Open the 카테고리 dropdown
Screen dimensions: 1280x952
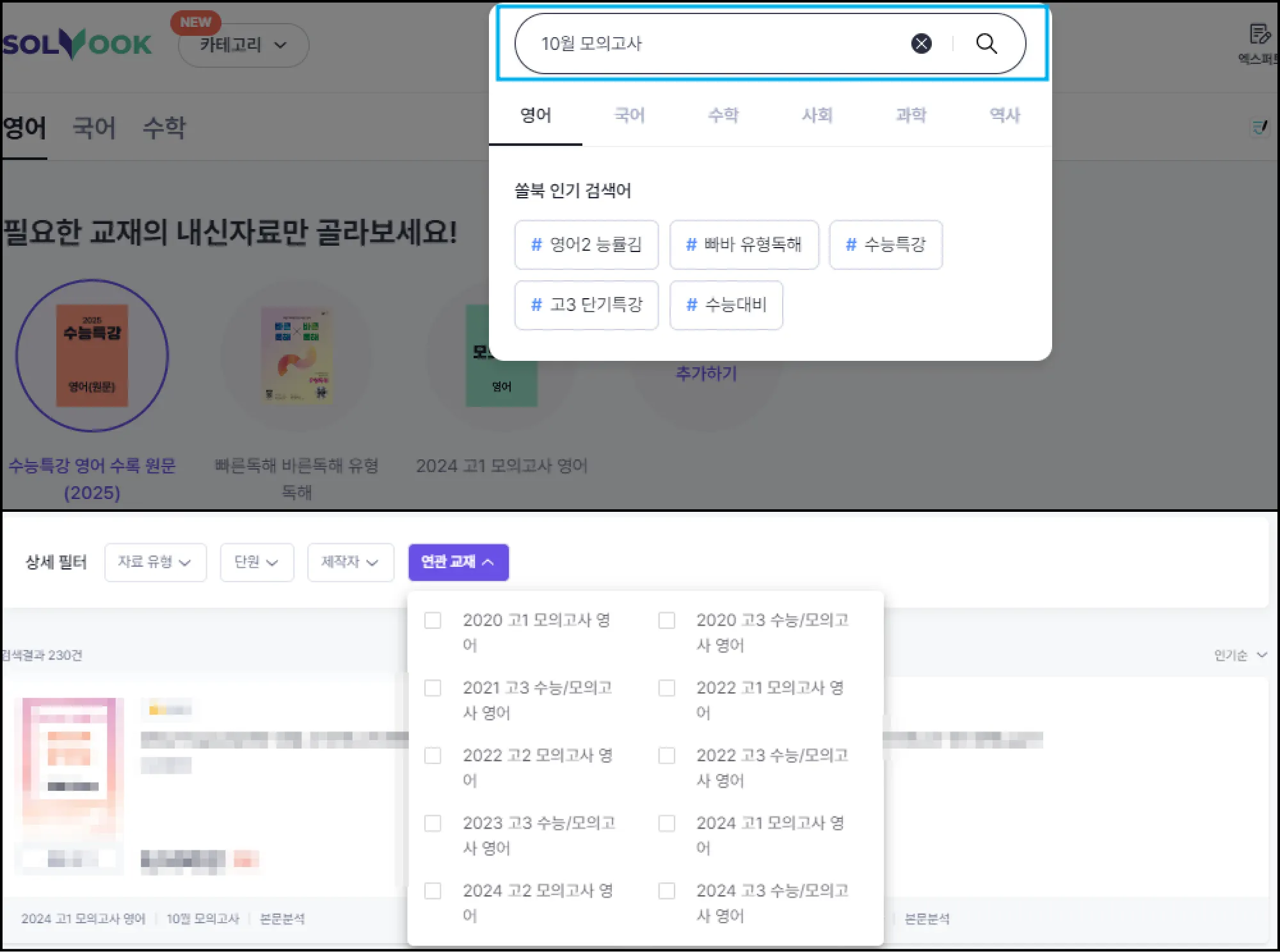pos(243,45)
